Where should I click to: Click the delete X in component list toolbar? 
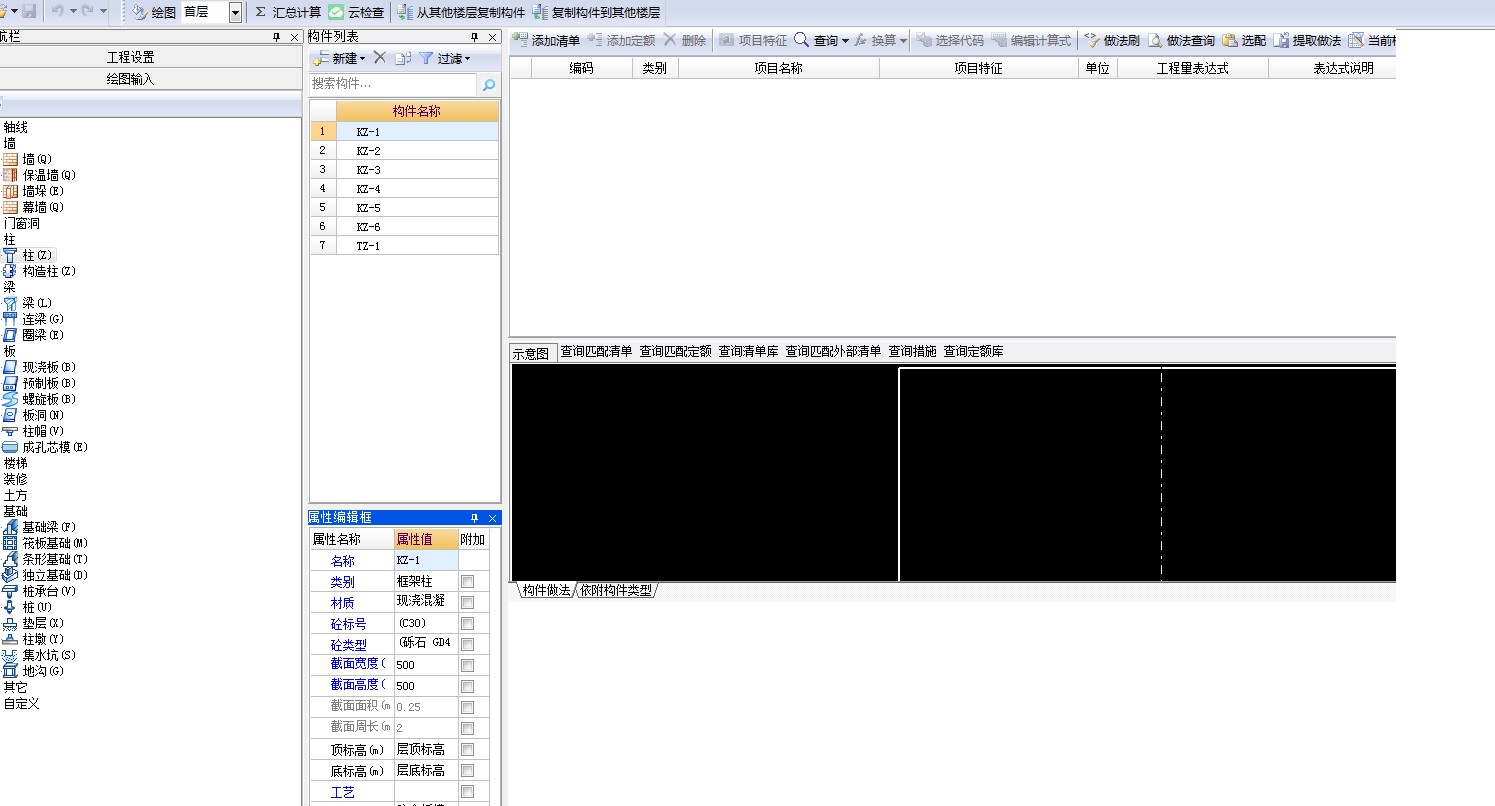[379, 58]
